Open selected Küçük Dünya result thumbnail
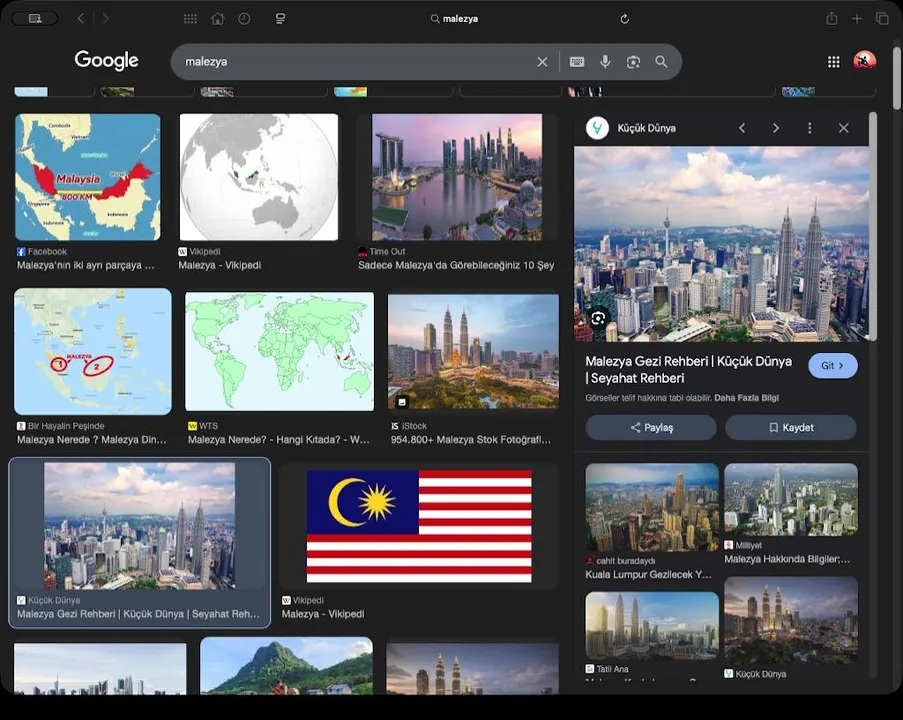This screenshot has width=903, height=720. tap(139, 526)
